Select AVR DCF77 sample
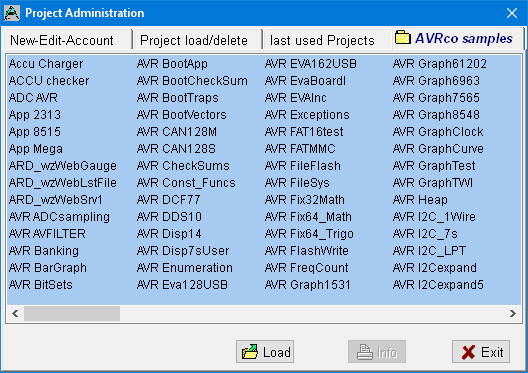The image size is (528, 373). tap(168, 200)
